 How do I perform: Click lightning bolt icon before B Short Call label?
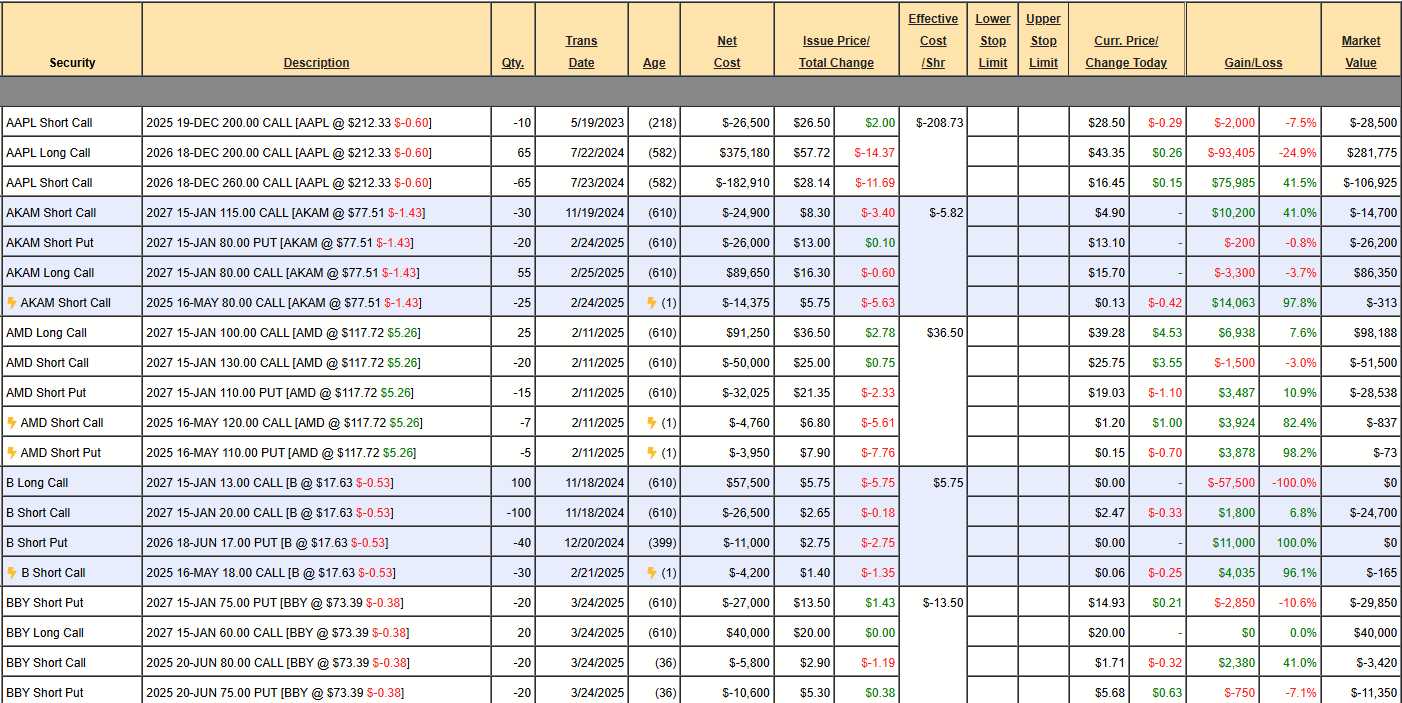[12, 572]
